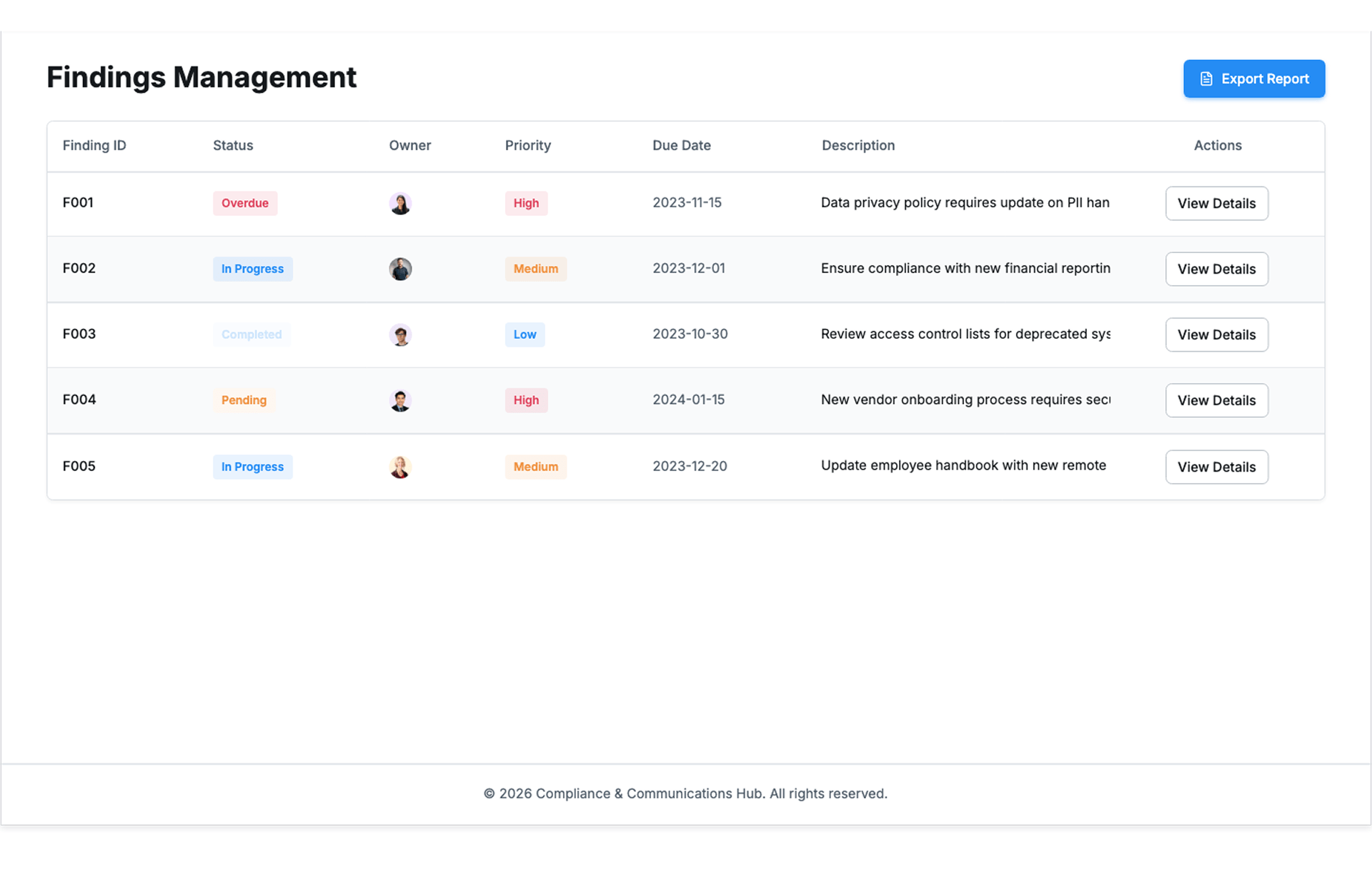Click the Completed status badge
1372x892 pixels.
252,334
